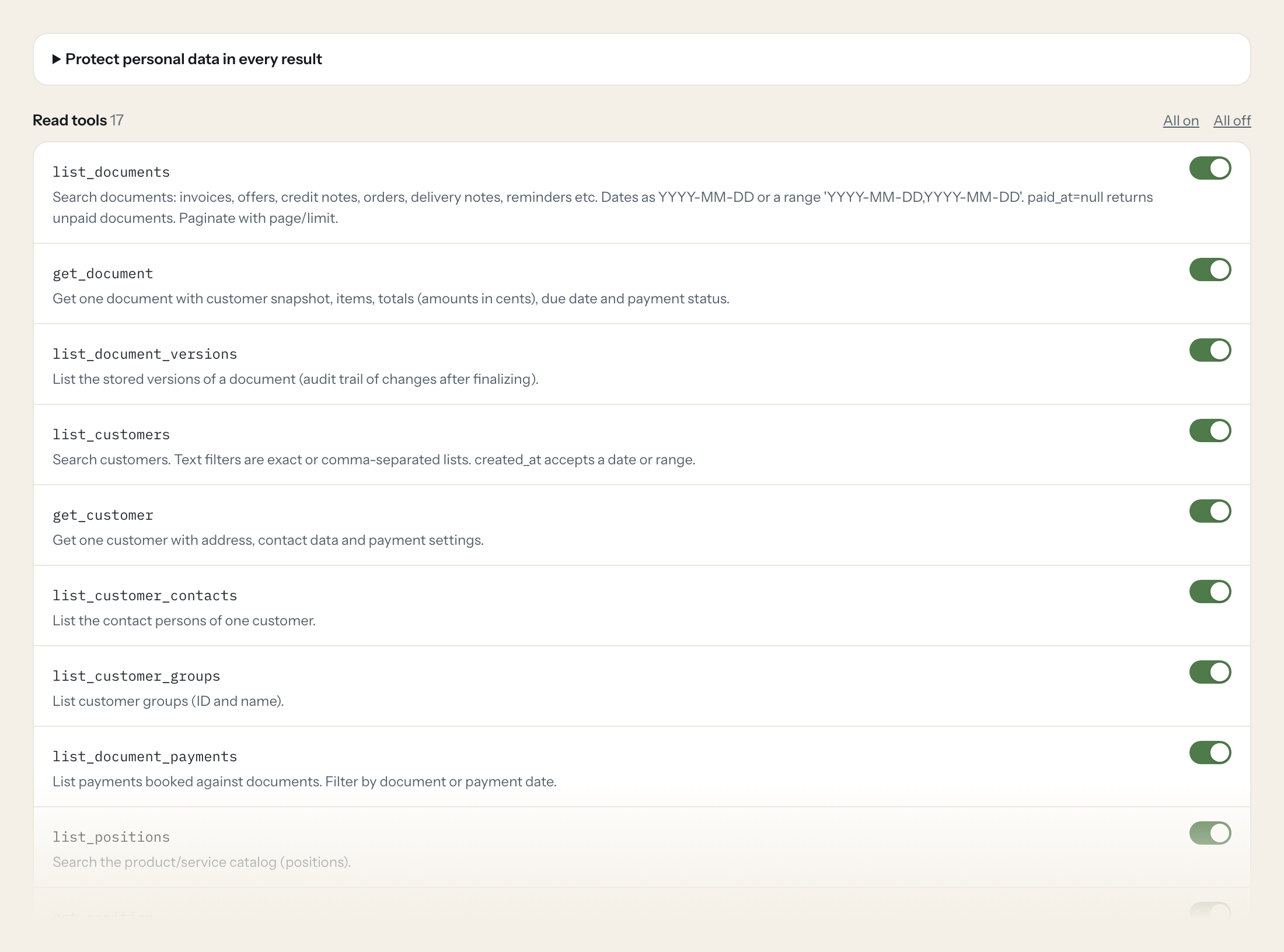Viewport: 1284px width, 952px height.
Task: Select the get_document tool name
Action: point(103,274)
